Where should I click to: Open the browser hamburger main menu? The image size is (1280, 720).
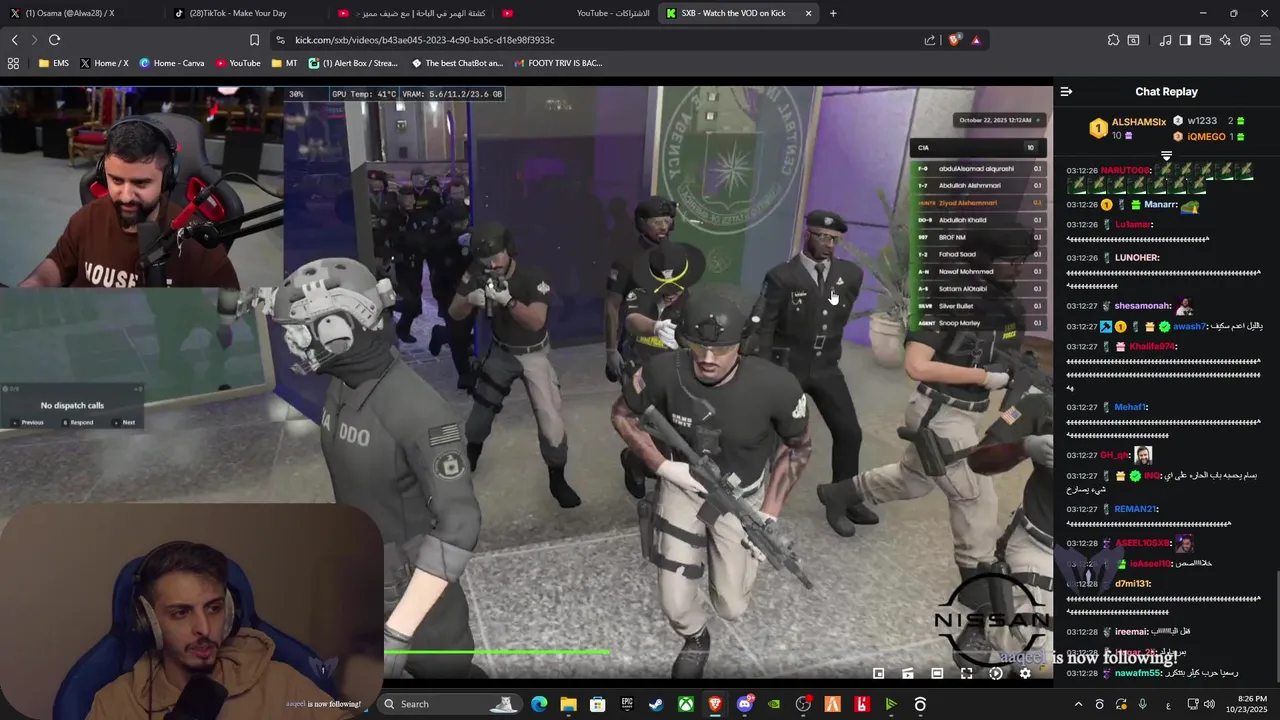[1265, 40]
